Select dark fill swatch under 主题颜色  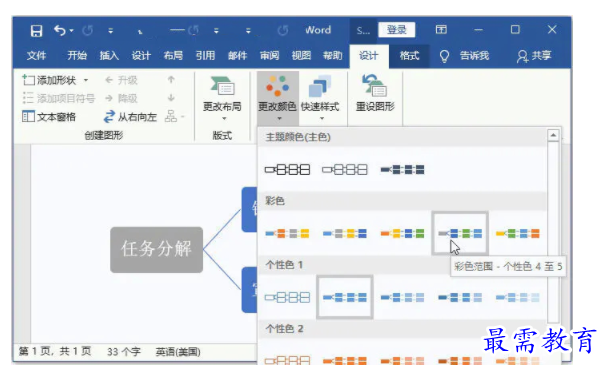tap(402, 169)
